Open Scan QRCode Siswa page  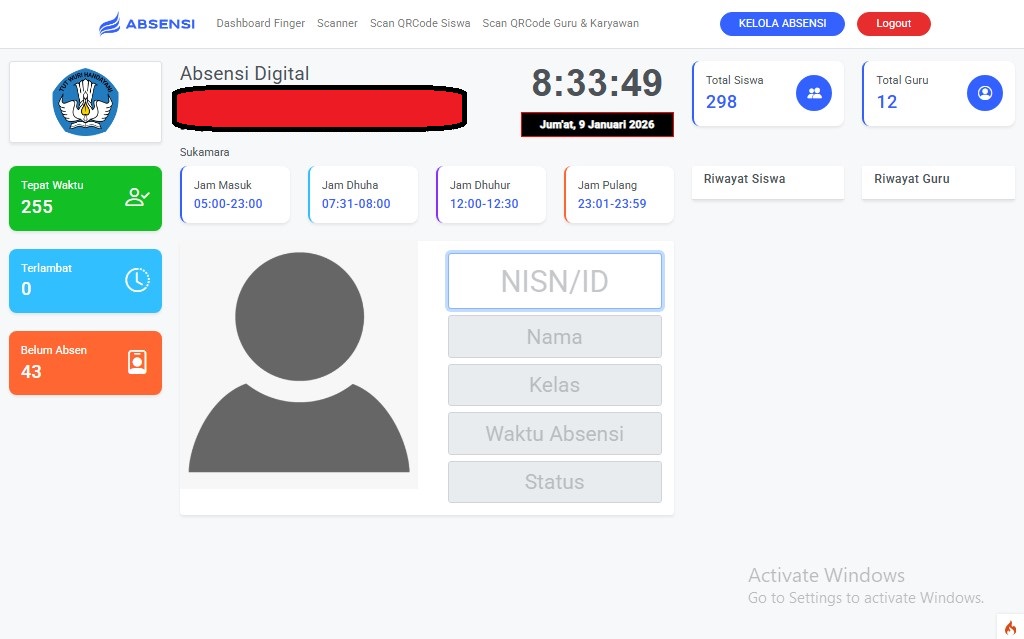pyautogui.click(x=420, y=23)
